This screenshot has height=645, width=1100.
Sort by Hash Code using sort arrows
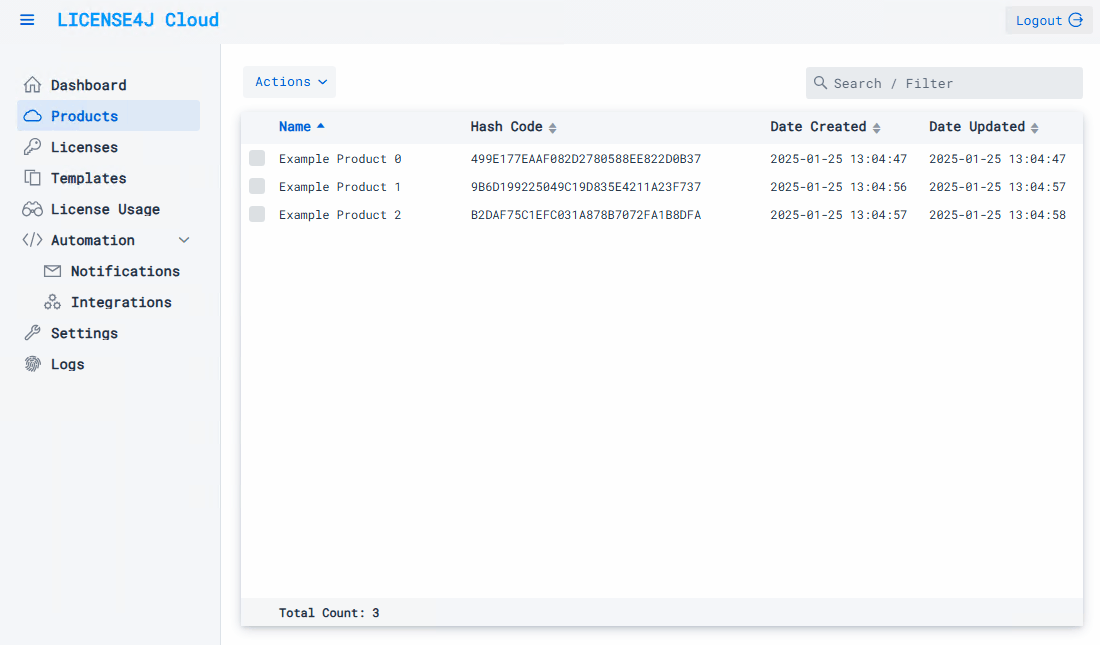(553, 128)
